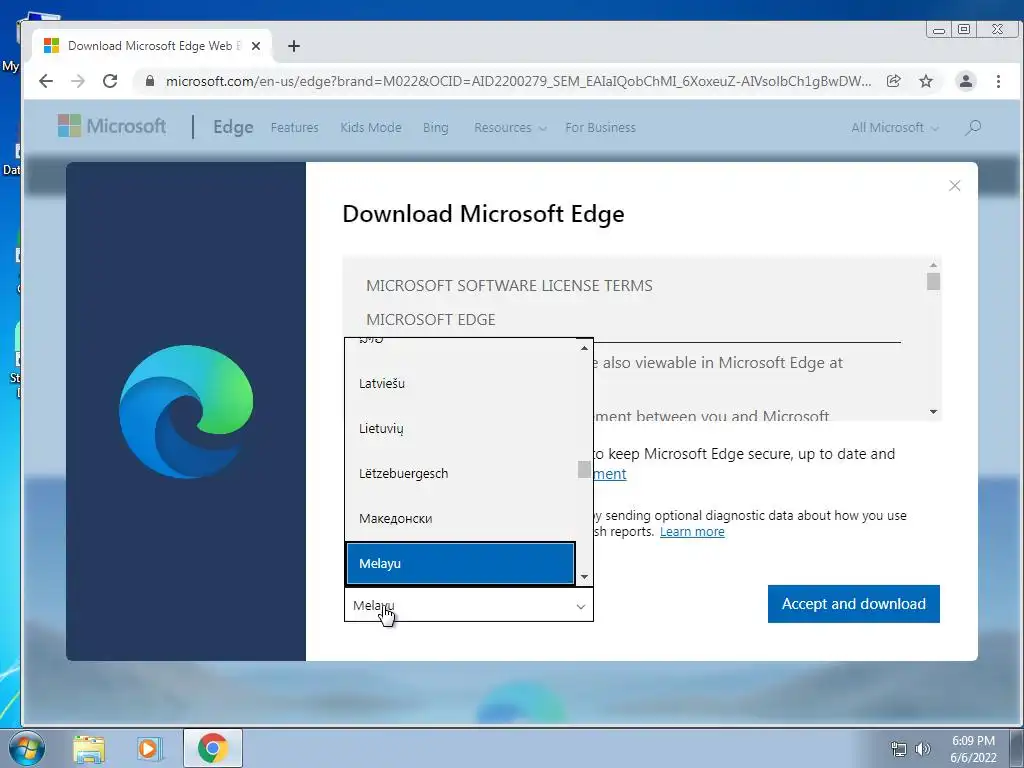Click the language list scrollbar thumb

point(584,469)
